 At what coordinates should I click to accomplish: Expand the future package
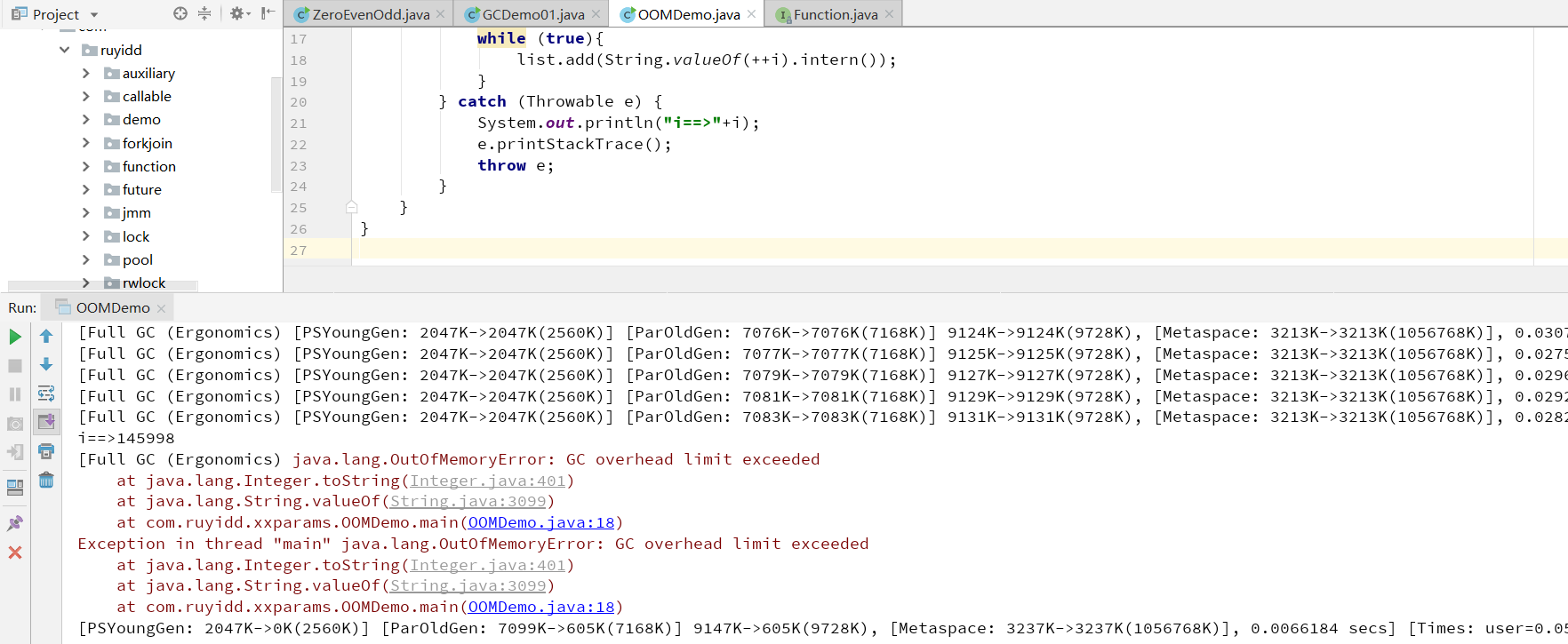pos(85,189)
